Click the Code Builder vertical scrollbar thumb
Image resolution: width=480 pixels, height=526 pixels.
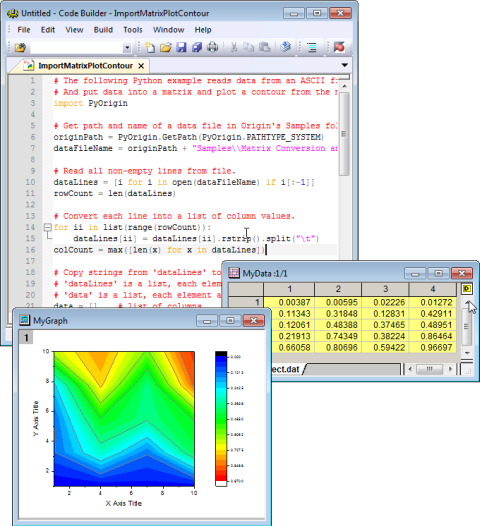click(x=344, y=134)
